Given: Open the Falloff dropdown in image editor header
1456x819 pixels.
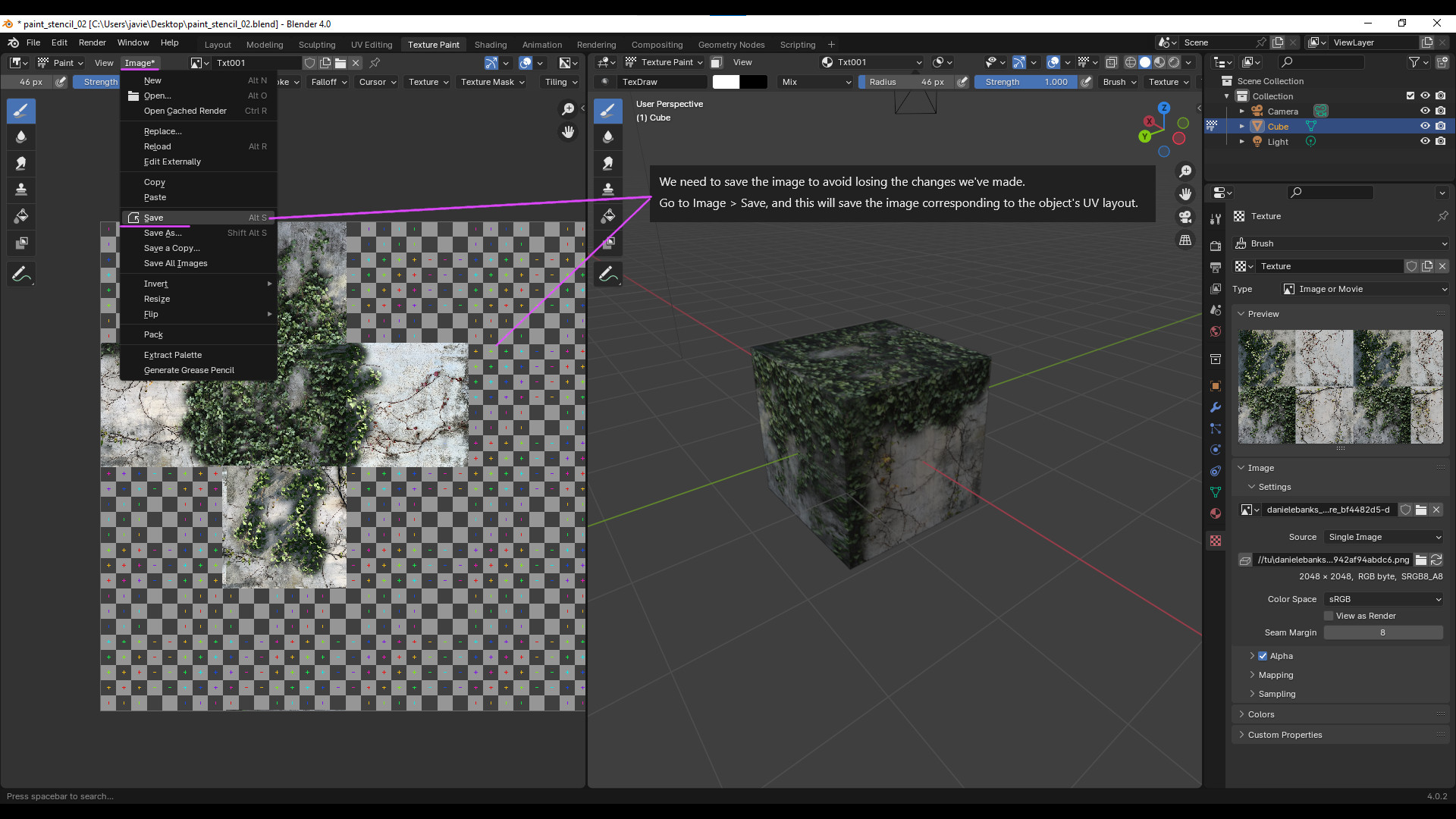Looking at the screenshot, I should coord(329,82).
